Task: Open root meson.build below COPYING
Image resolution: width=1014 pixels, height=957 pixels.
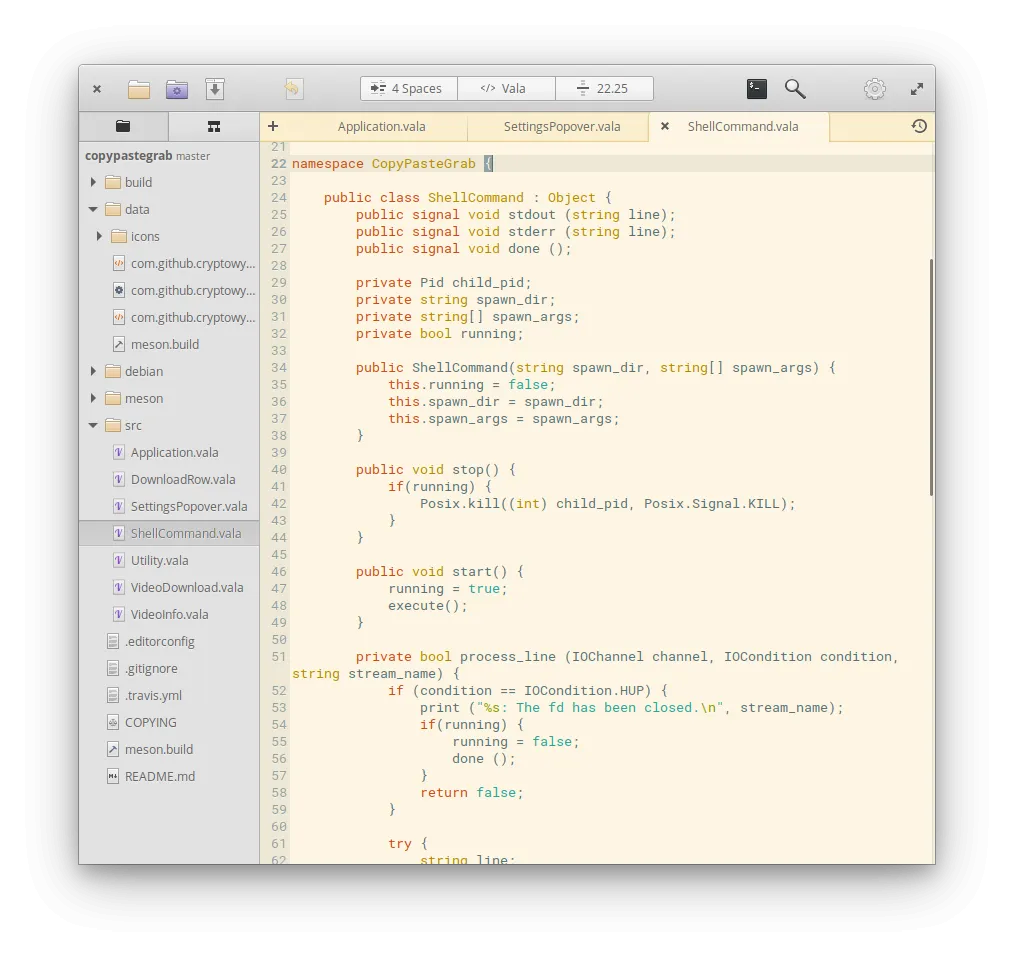Action: (x=169, y=749)
